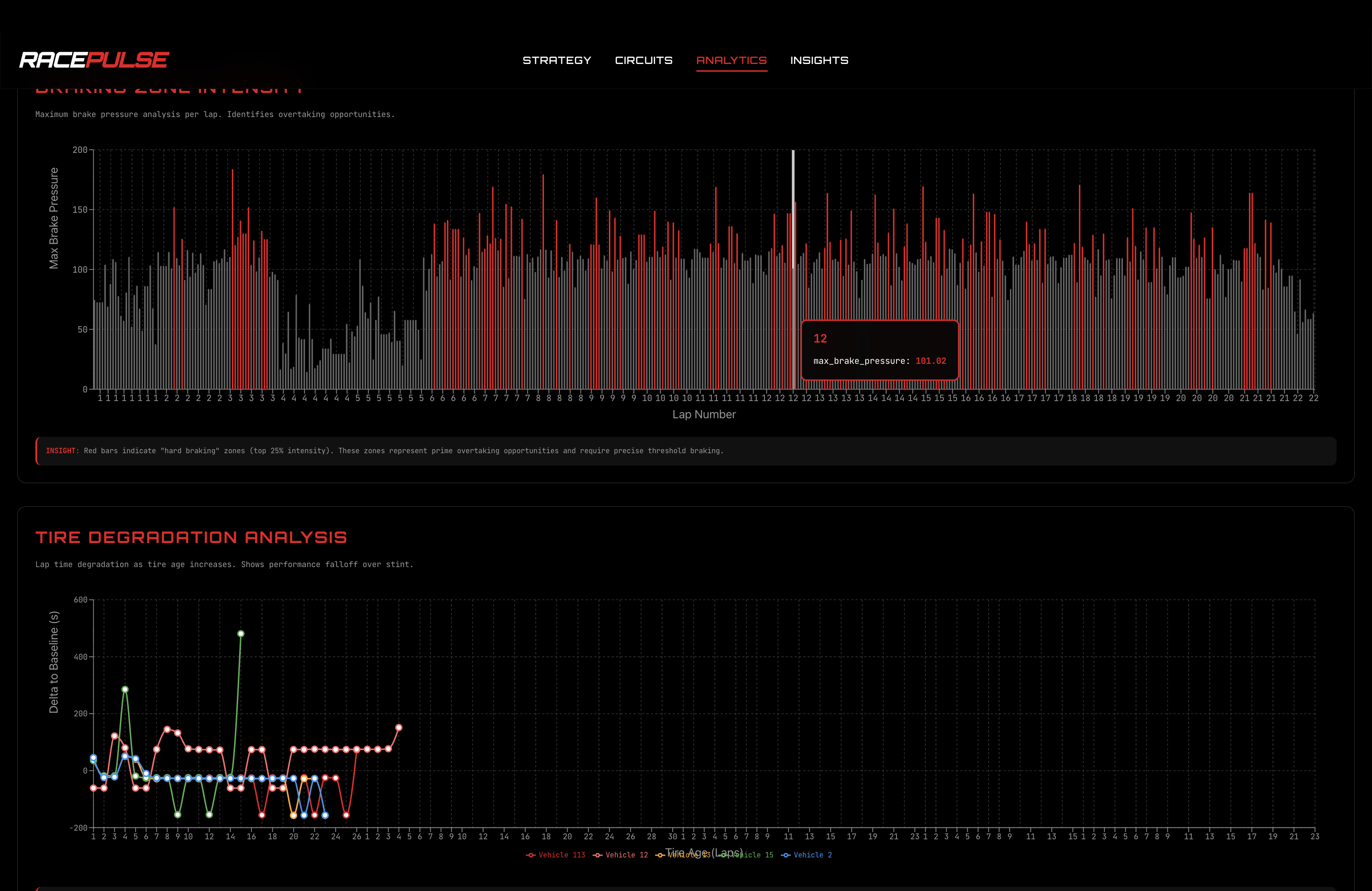Go to the Circuits page
Screen dimensions: 1372x891
643,60
